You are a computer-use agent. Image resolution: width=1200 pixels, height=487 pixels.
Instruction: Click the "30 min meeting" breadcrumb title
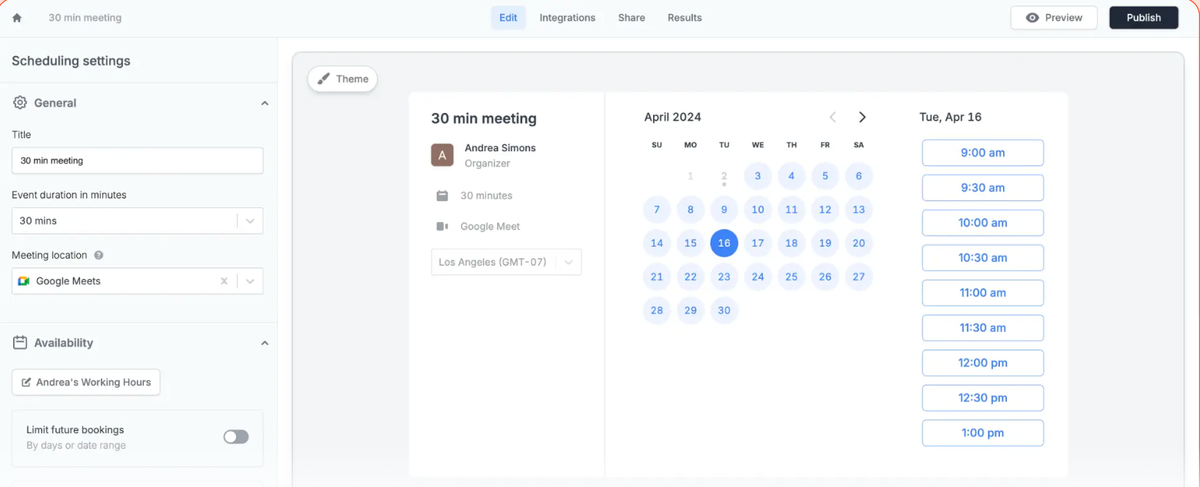click(85, 18)
